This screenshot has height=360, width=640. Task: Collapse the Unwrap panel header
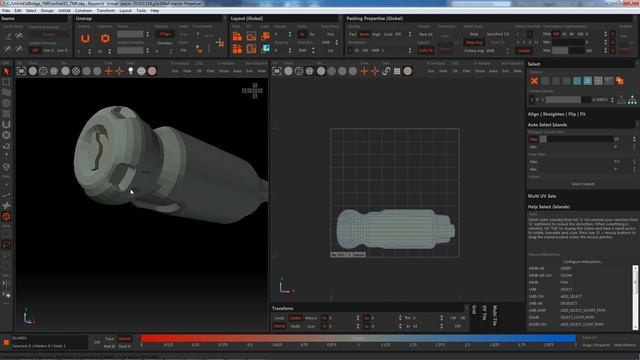pyautogui.click(x=84, y=18)
